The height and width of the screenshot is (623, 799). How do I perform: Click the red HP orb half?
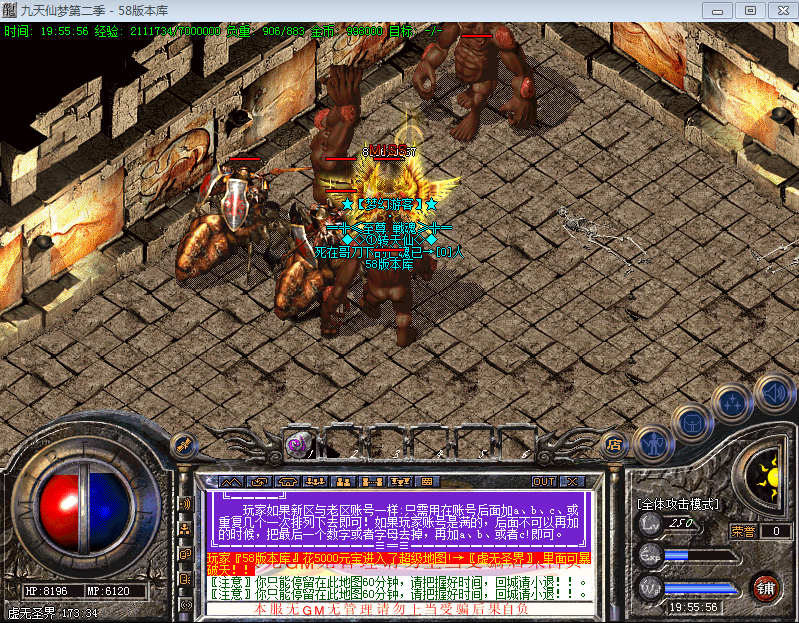60,511
